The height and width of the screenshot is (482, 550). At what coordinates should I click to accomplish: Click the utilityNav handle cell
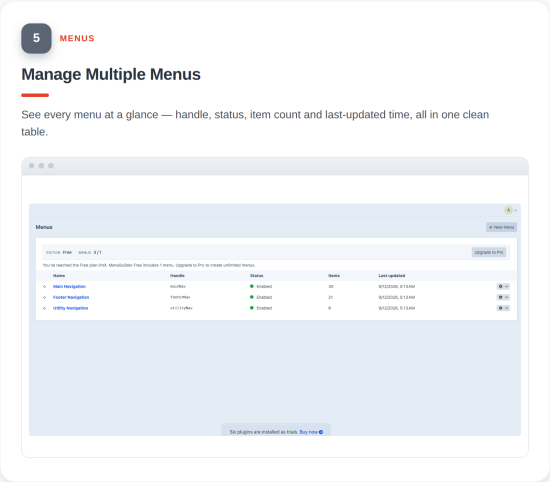[181, 308]
